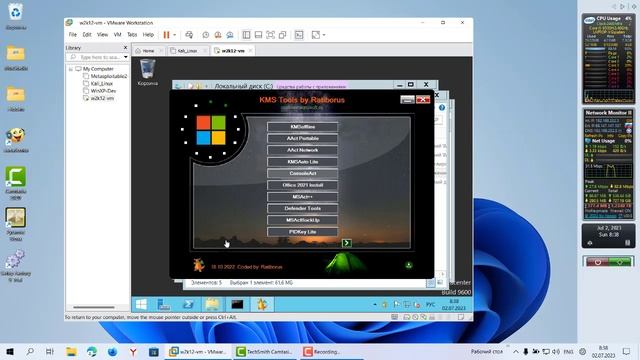This screenshot has width=640, height=360.
Task: Click the guest Windows Start button
Action: 141,304
